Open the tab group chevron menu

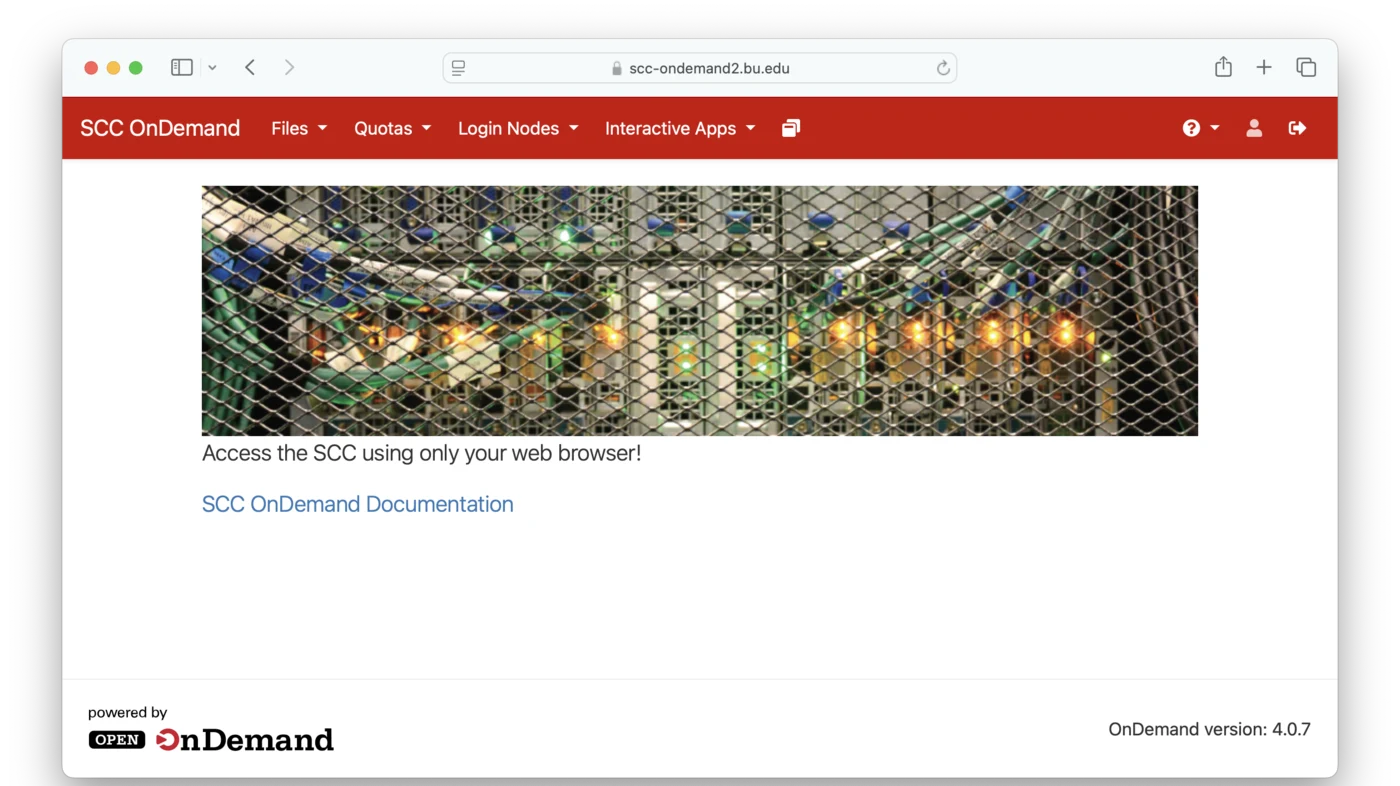(x=212, y=67)
